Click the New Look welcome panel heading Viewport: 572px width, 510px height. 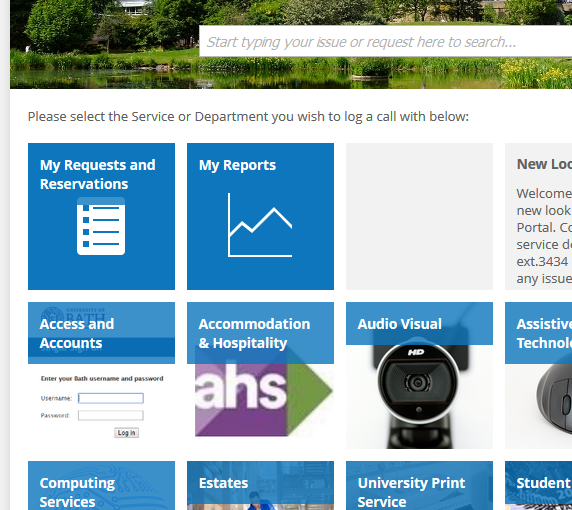coord(544,164)
